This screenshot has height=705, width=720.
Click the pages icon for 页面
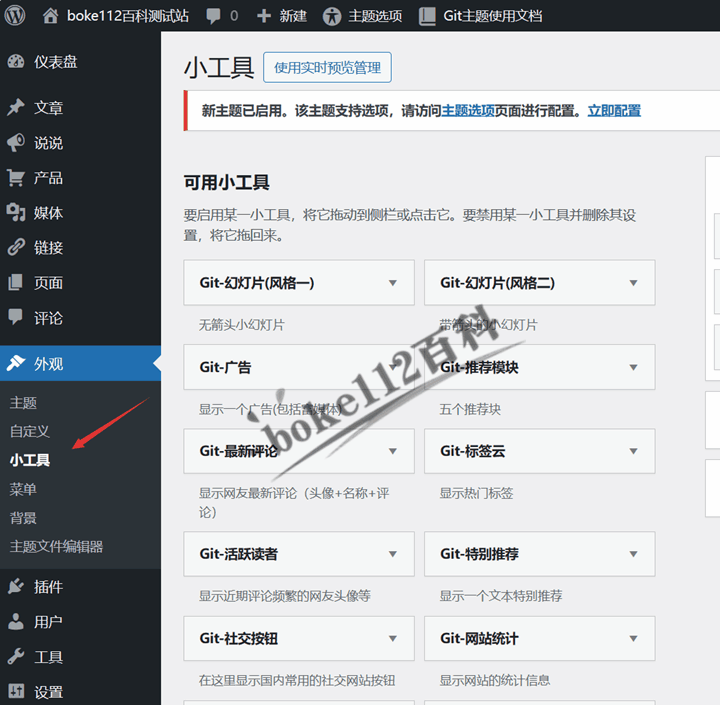click(16, 282)
